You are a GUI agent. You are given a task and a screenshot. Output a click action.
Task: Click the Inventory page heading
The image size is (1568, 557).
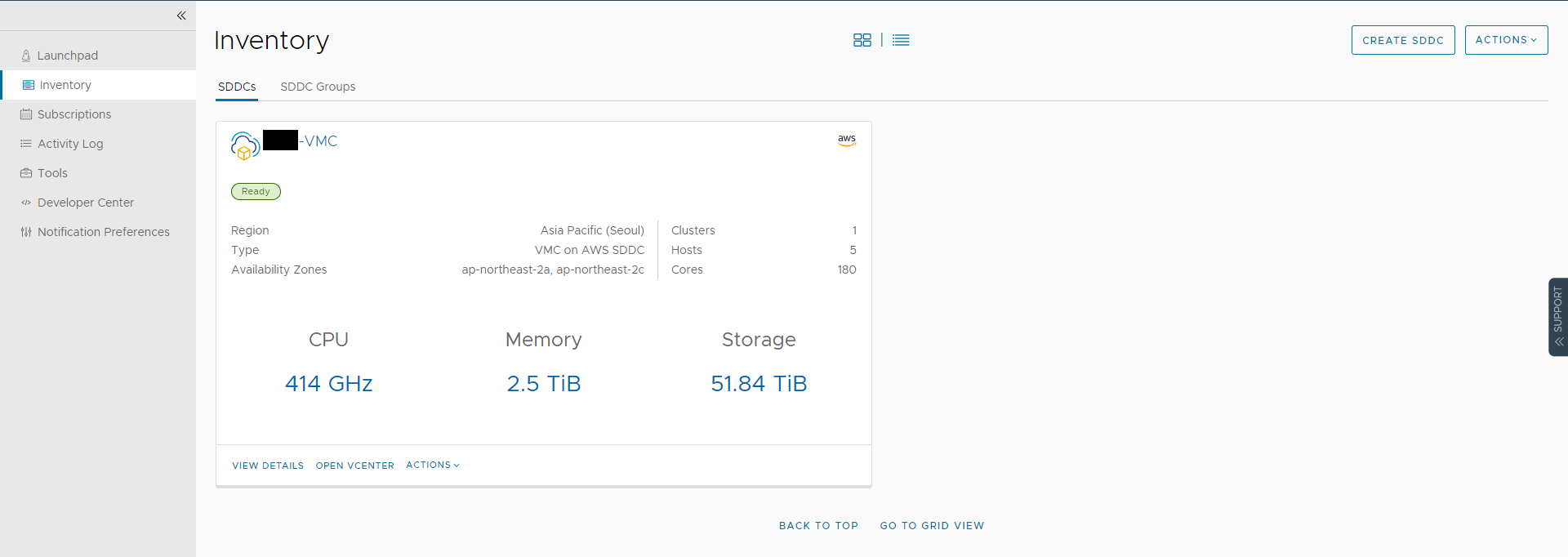click(x=271, y=40)
